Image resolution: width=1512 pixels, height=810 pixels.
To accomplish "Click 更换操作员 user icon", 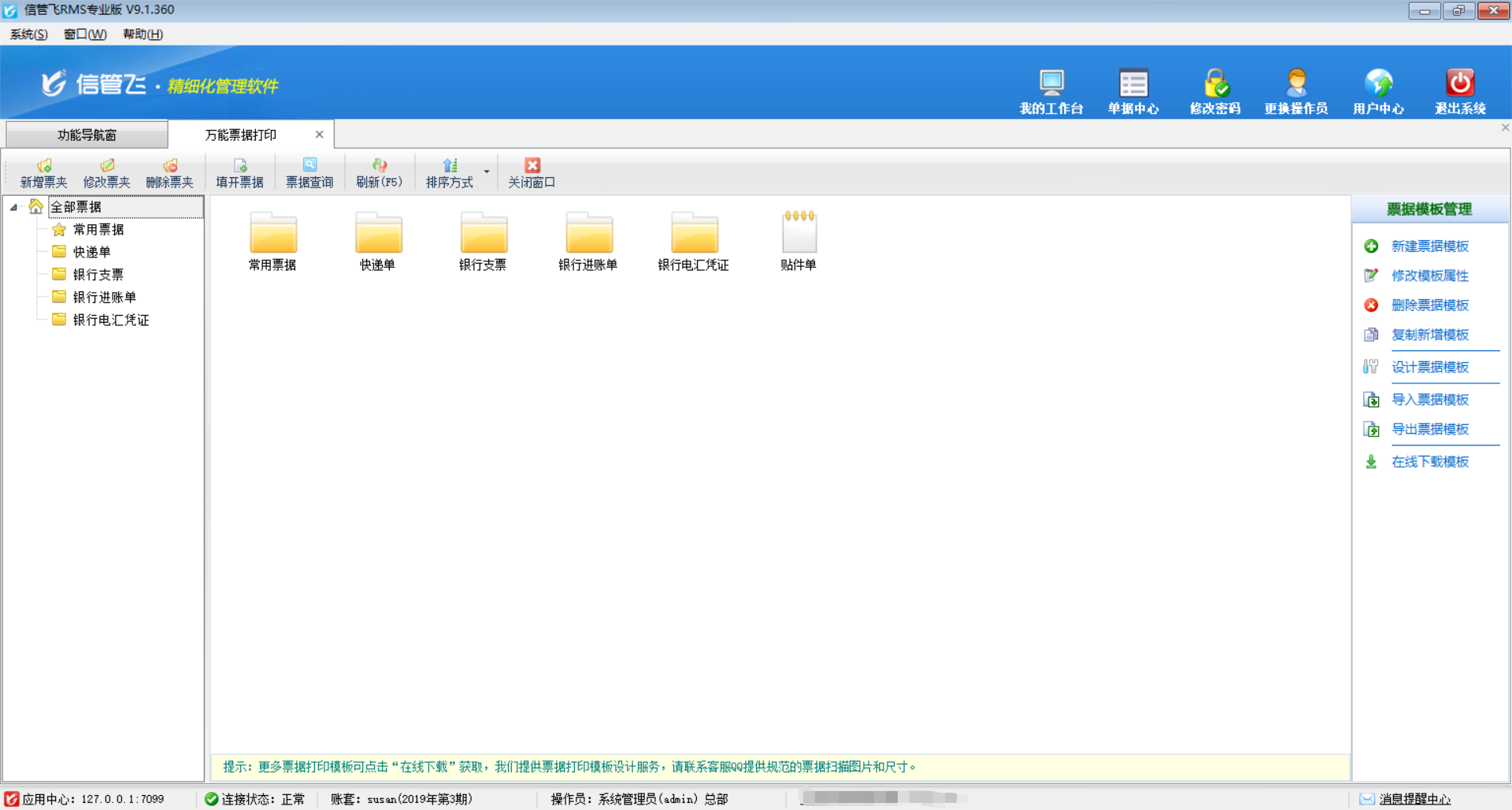I will (x=1296, y=83).
